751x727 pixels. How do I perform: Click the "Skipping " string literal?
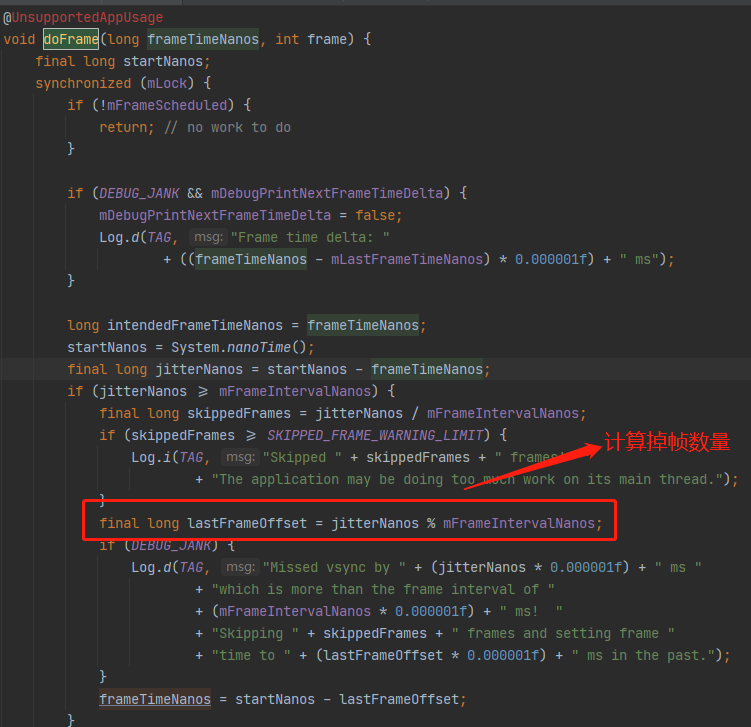click(x=255, y=634)
